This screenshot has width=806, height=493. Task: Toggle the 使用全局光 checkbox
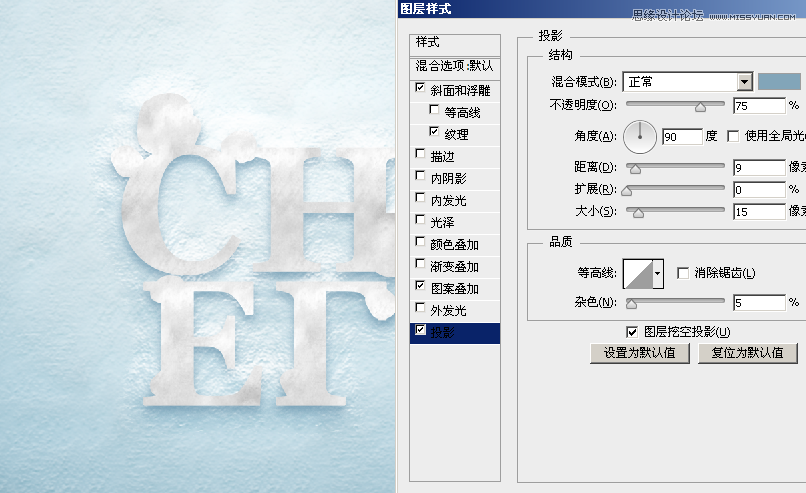tap(733, 136)
